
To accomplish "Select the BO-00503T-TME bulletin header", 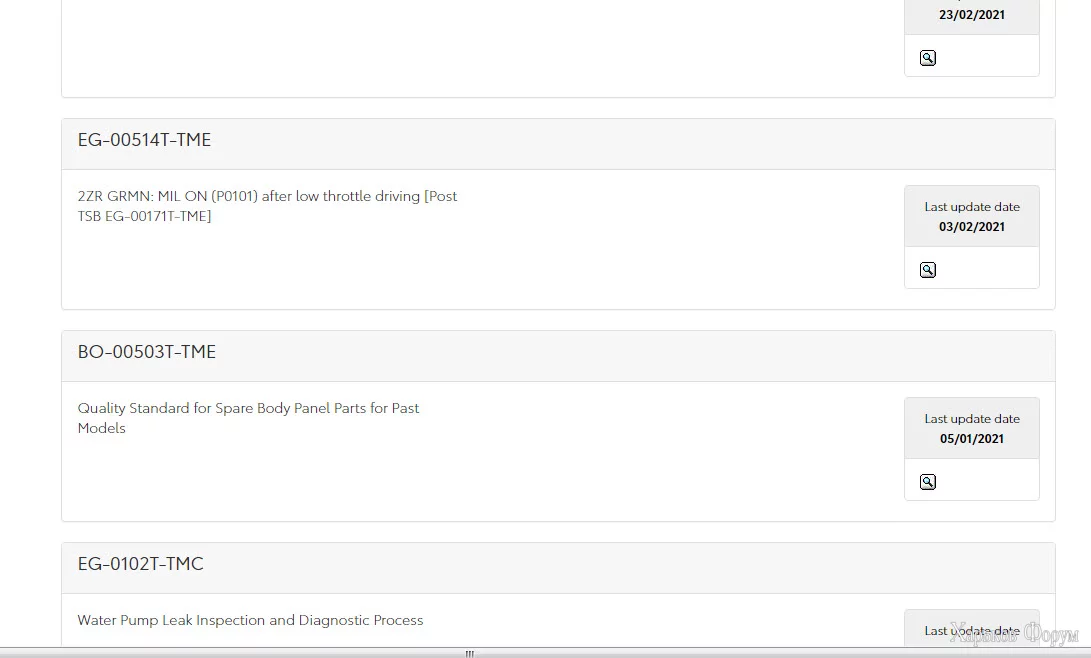I will click(147, 353).
